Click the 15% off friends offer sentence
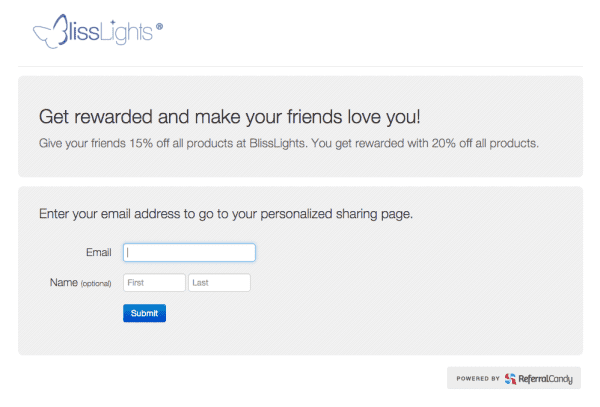The height and width of the screenshot is (407, 600). [173, 143]
